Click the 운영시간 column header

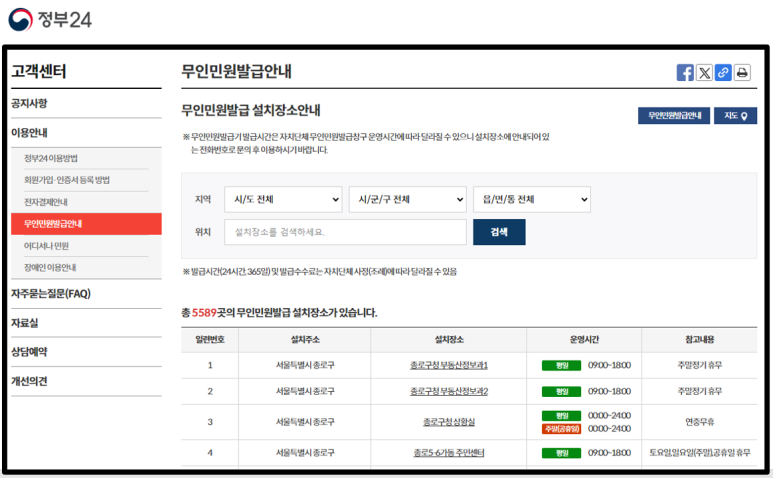click(x=584, y=340)
